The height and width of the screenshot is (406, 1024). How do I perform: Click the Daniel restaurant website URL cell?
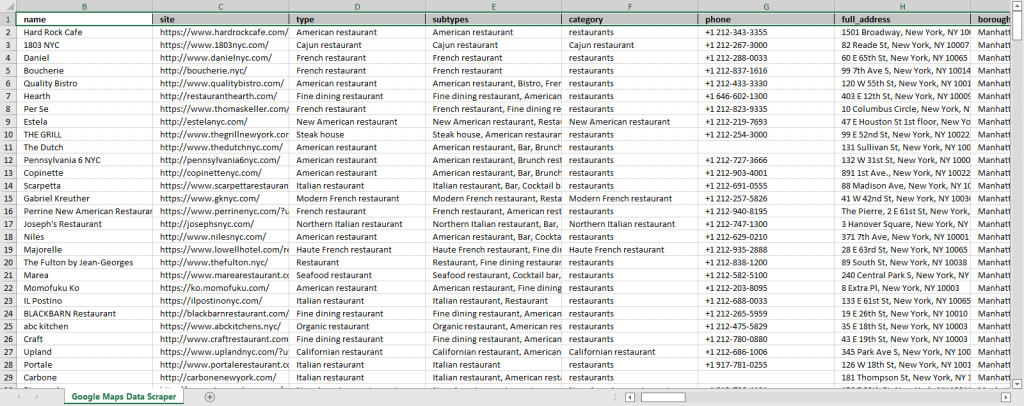tap(220, 58)
